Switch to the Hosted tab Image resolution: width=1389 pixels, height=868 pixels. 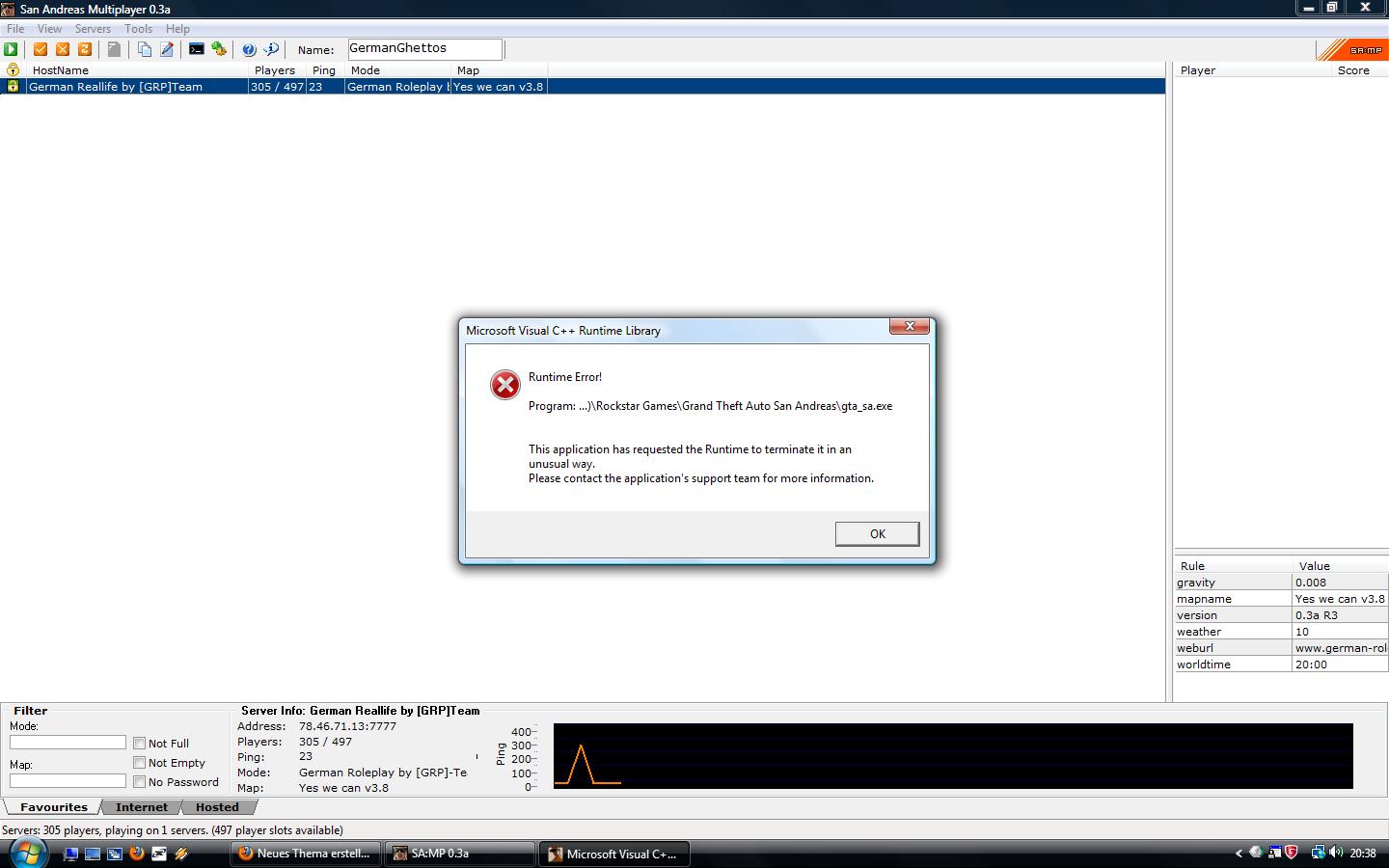[217, 807]
